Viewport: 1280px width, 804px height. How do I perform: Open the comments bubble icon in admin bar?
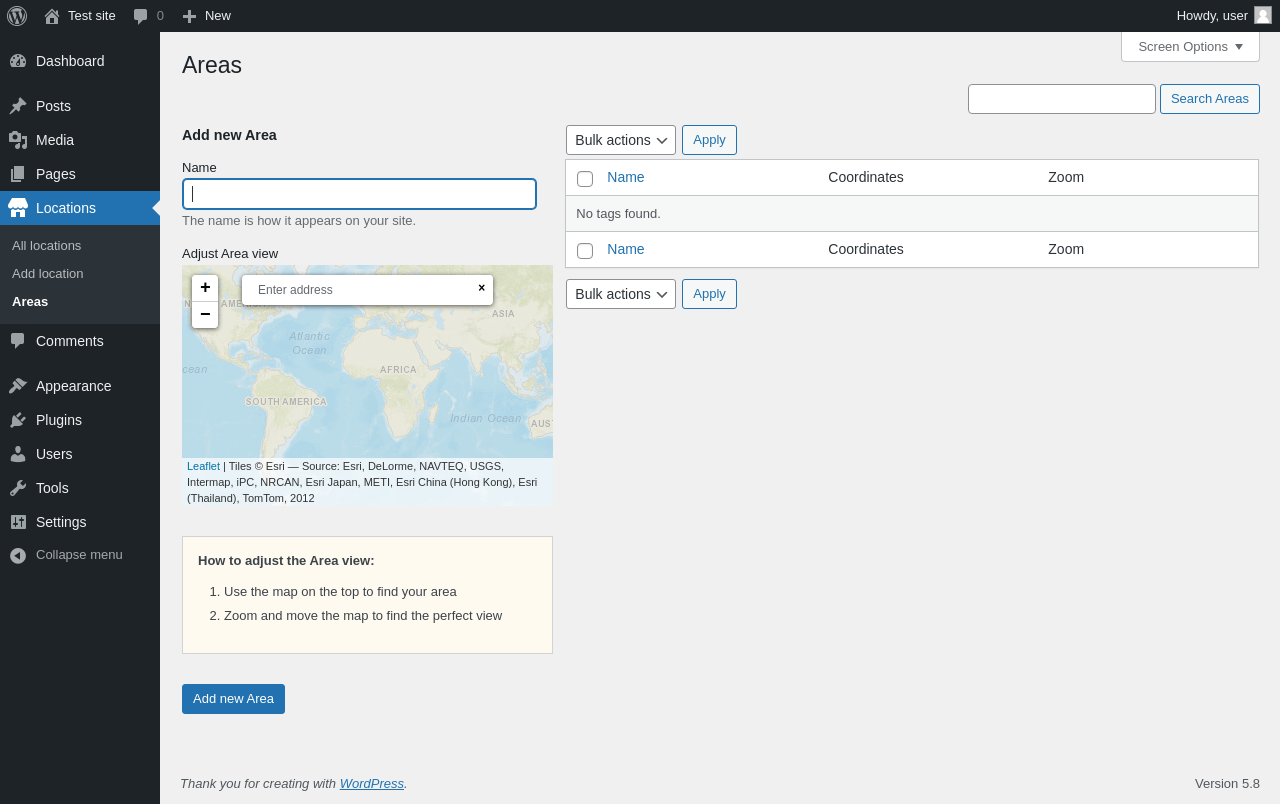coord(141,16)
